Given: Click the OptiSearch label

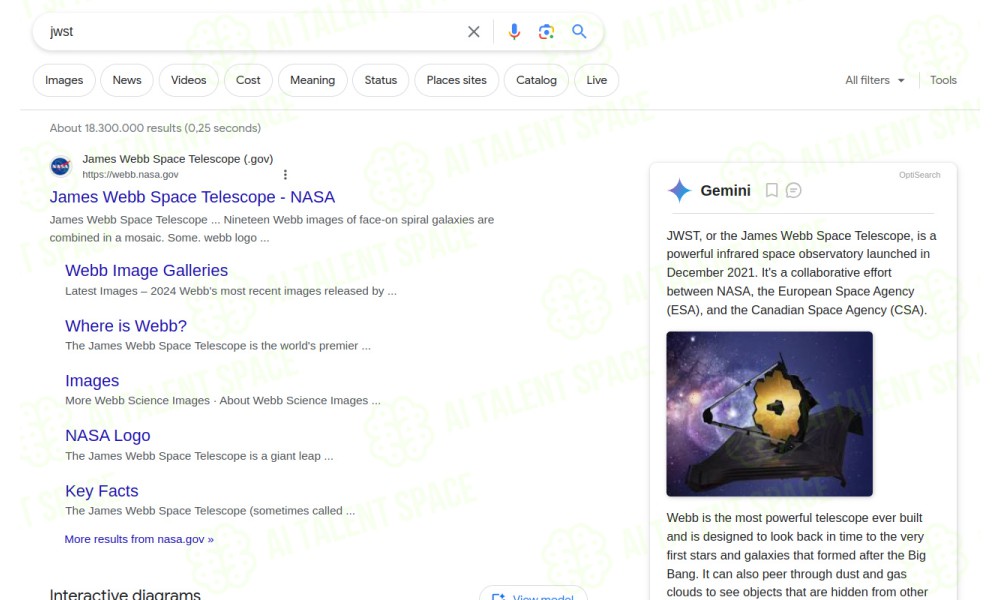Looking at the screenshot, I should 919,175.
